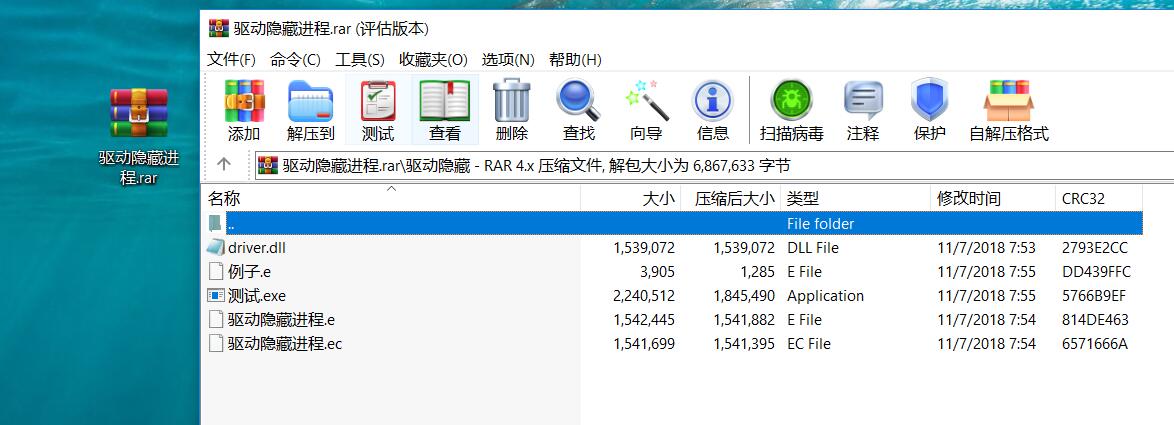1174x425 pixels.
Task: Sort by the 名称 column header
Action: click(392, 199)
